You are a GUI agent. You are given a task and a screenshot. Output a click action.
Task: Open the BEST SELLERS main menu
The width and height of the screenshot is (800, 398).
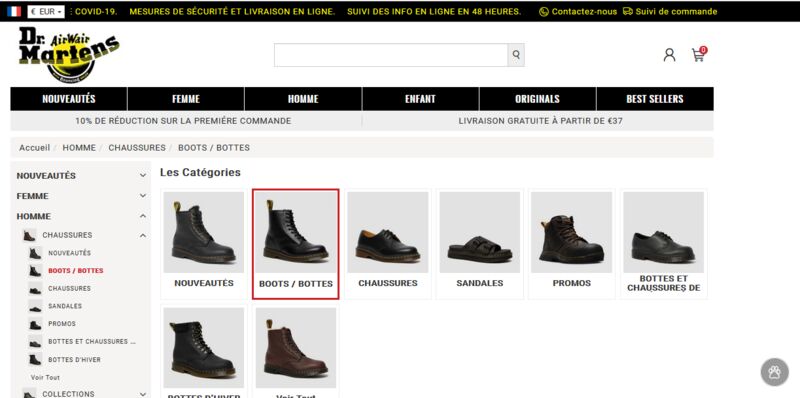pos(655,99)
